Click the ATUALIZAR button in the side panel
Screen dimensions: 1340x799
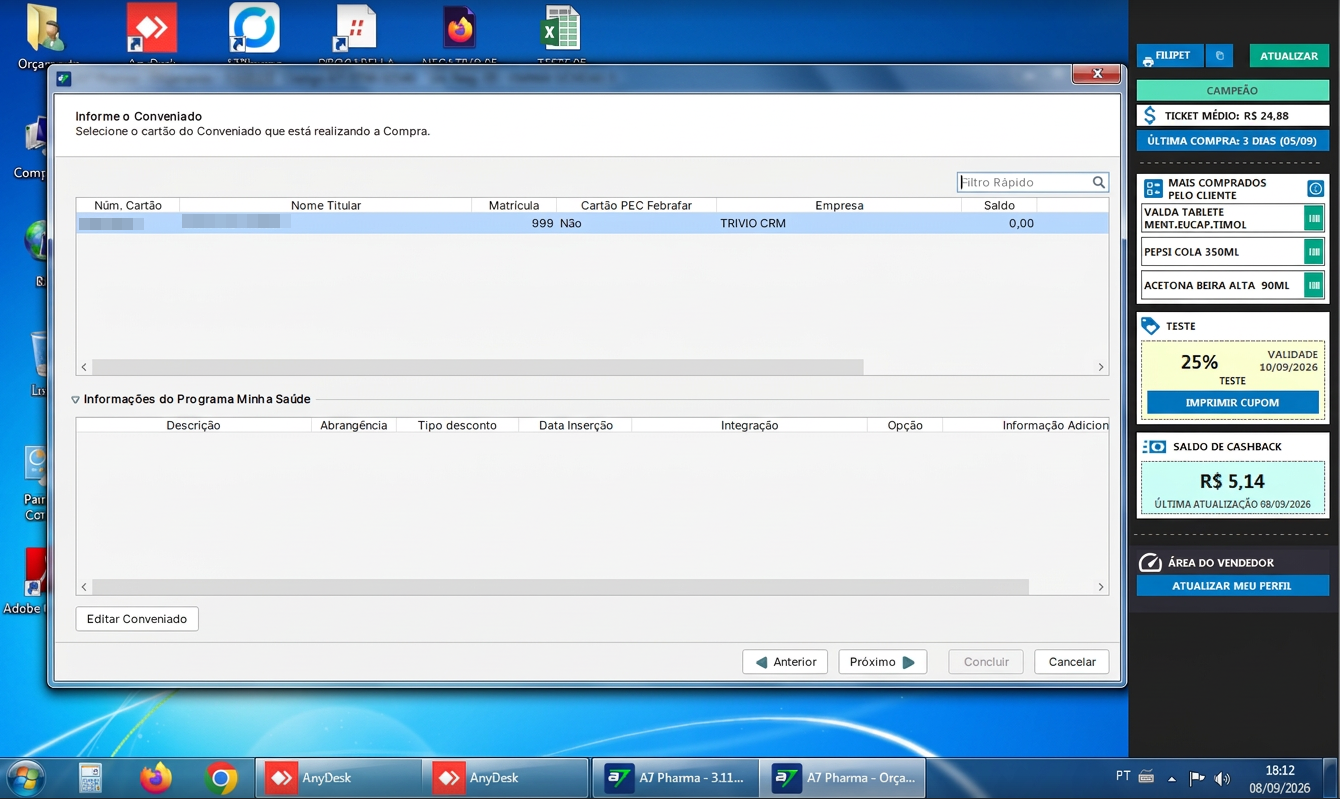(1288, 56)
